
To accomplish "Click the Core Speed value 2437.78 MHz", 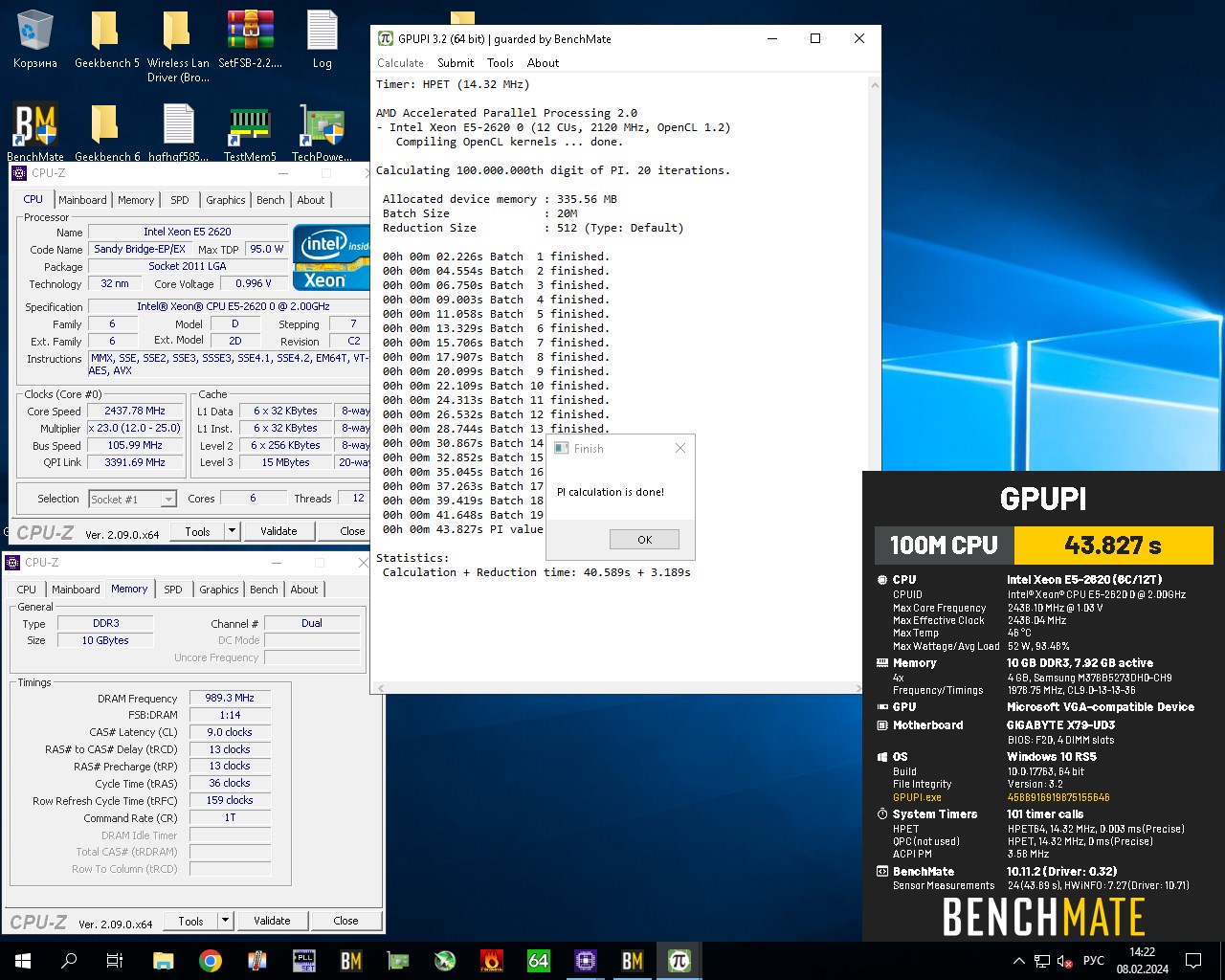I will (x=135, y=411).
